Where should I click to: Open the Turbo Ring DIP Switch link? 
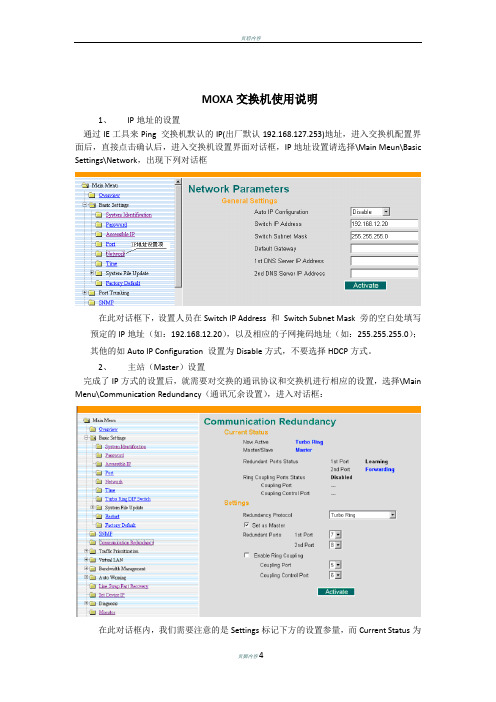tap(128, 499)
